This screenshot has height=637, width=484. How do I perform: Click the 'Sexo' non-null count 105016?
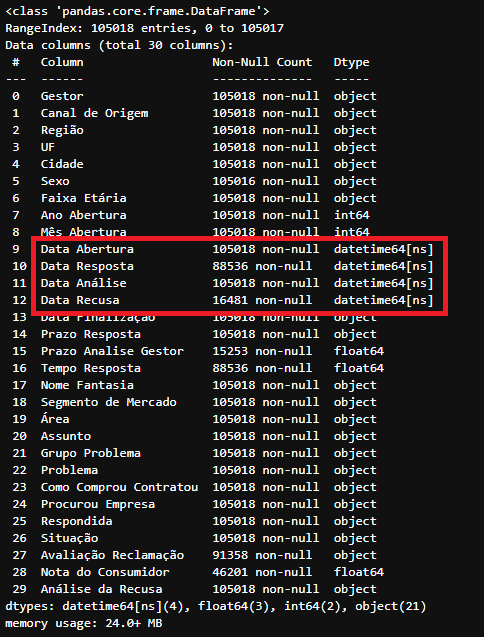coord(234,181)
